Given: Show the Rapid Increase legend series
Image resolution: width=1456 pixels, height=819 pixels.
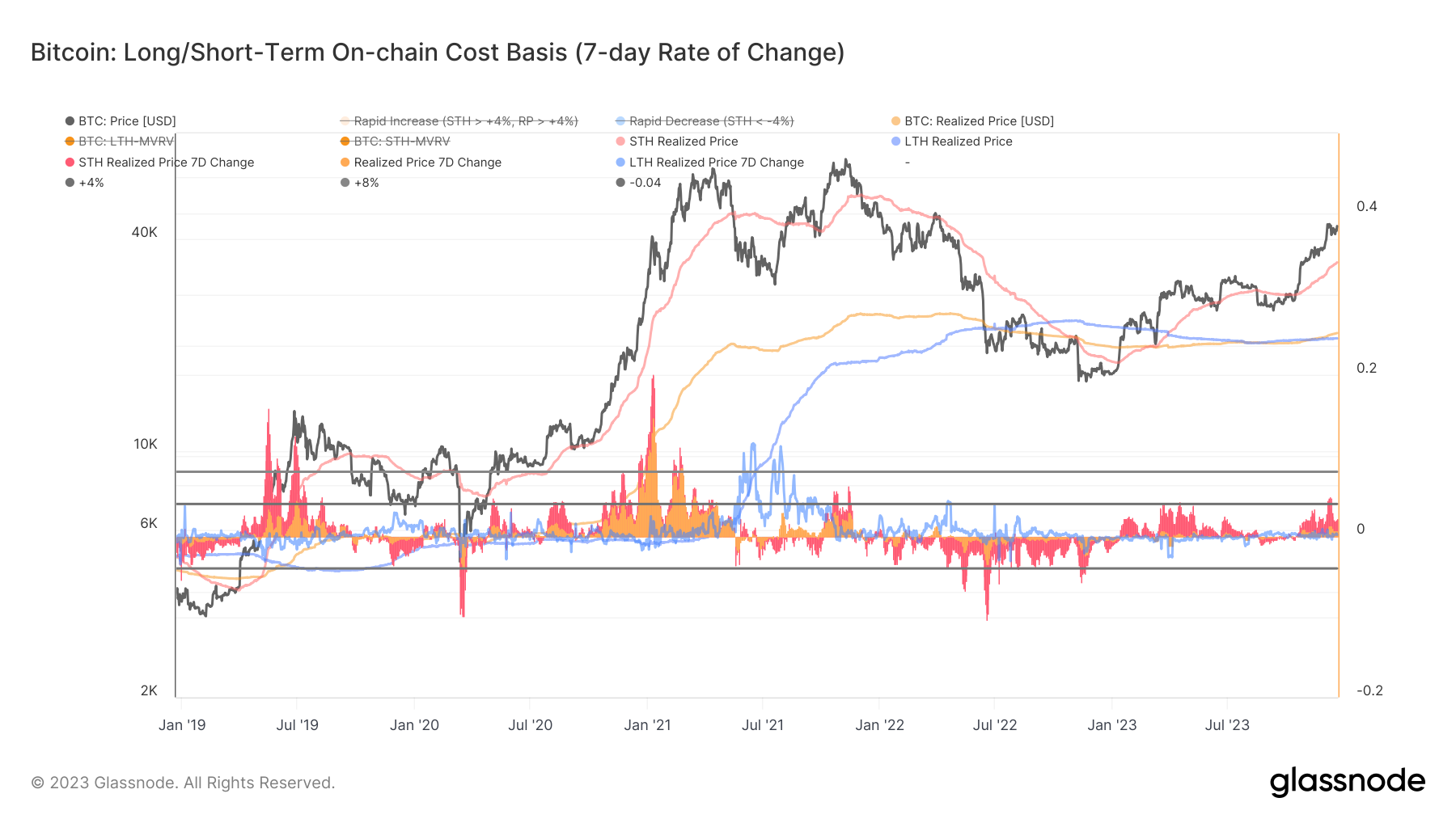Looking at the screenshot, I should point(459,121).
